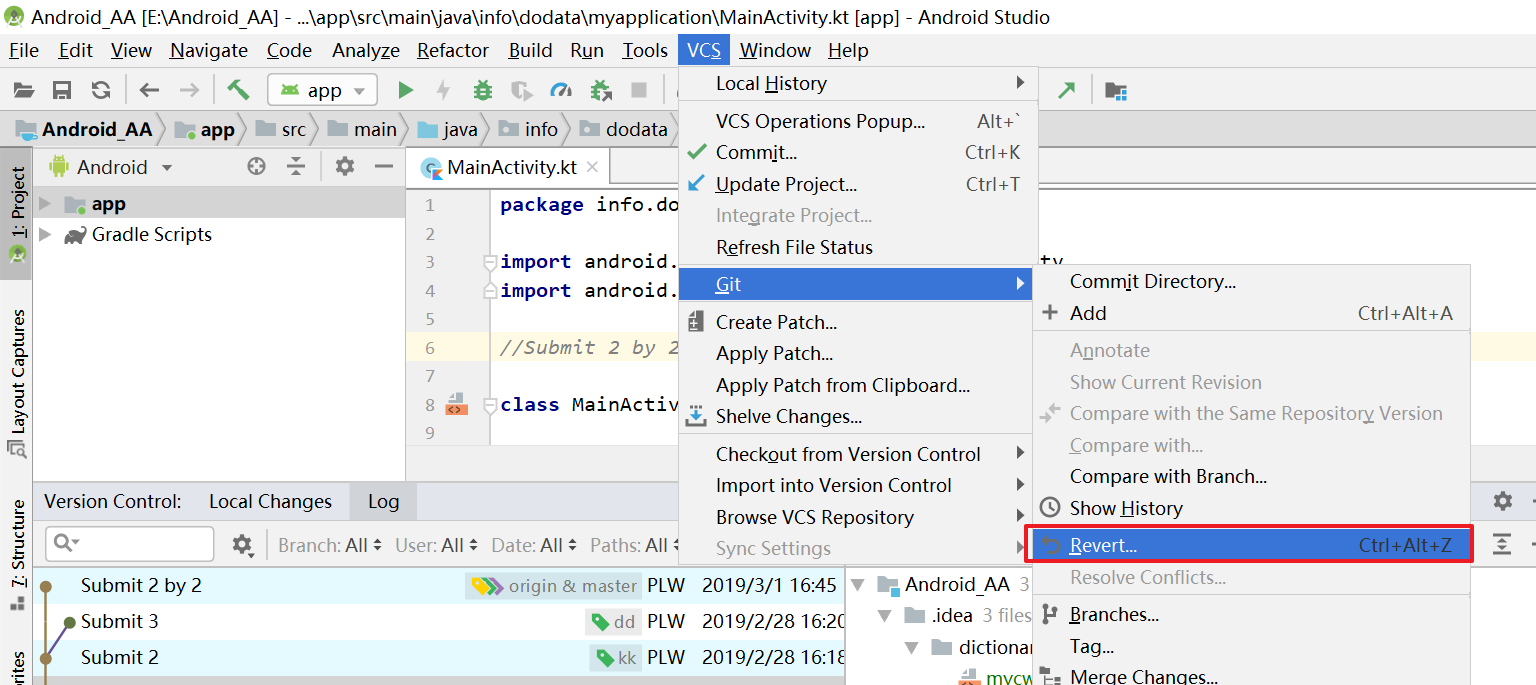Open the Refactor menu
This screenshot has width=1536, height=685.
point(453,50)
